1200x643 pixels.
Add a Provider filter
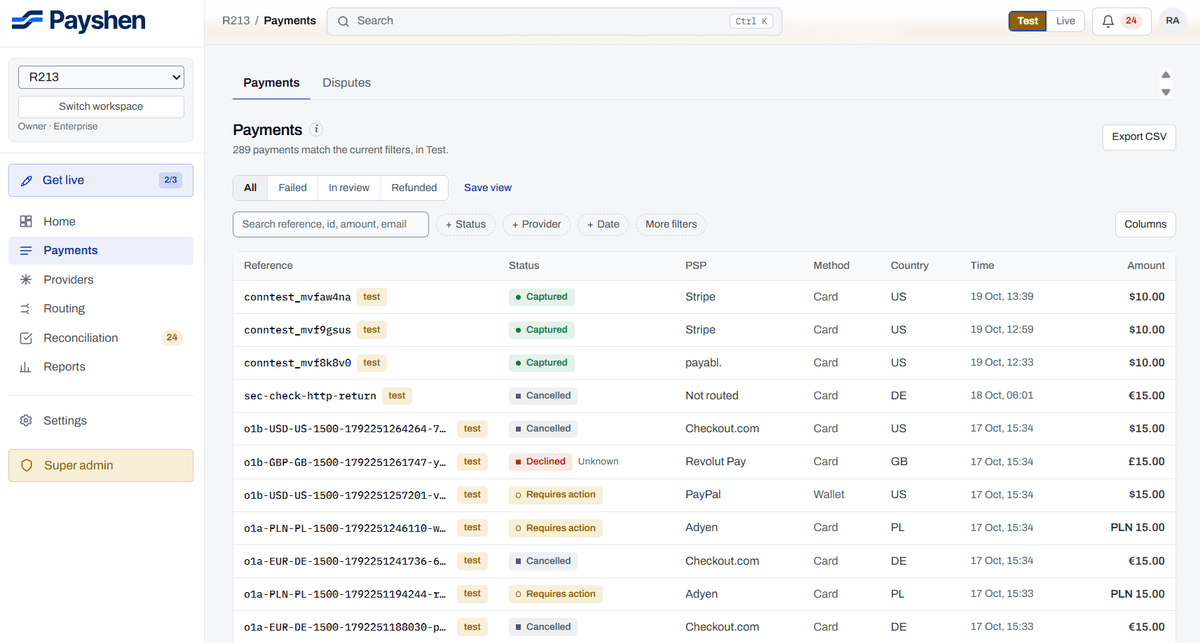coord(536,224)
